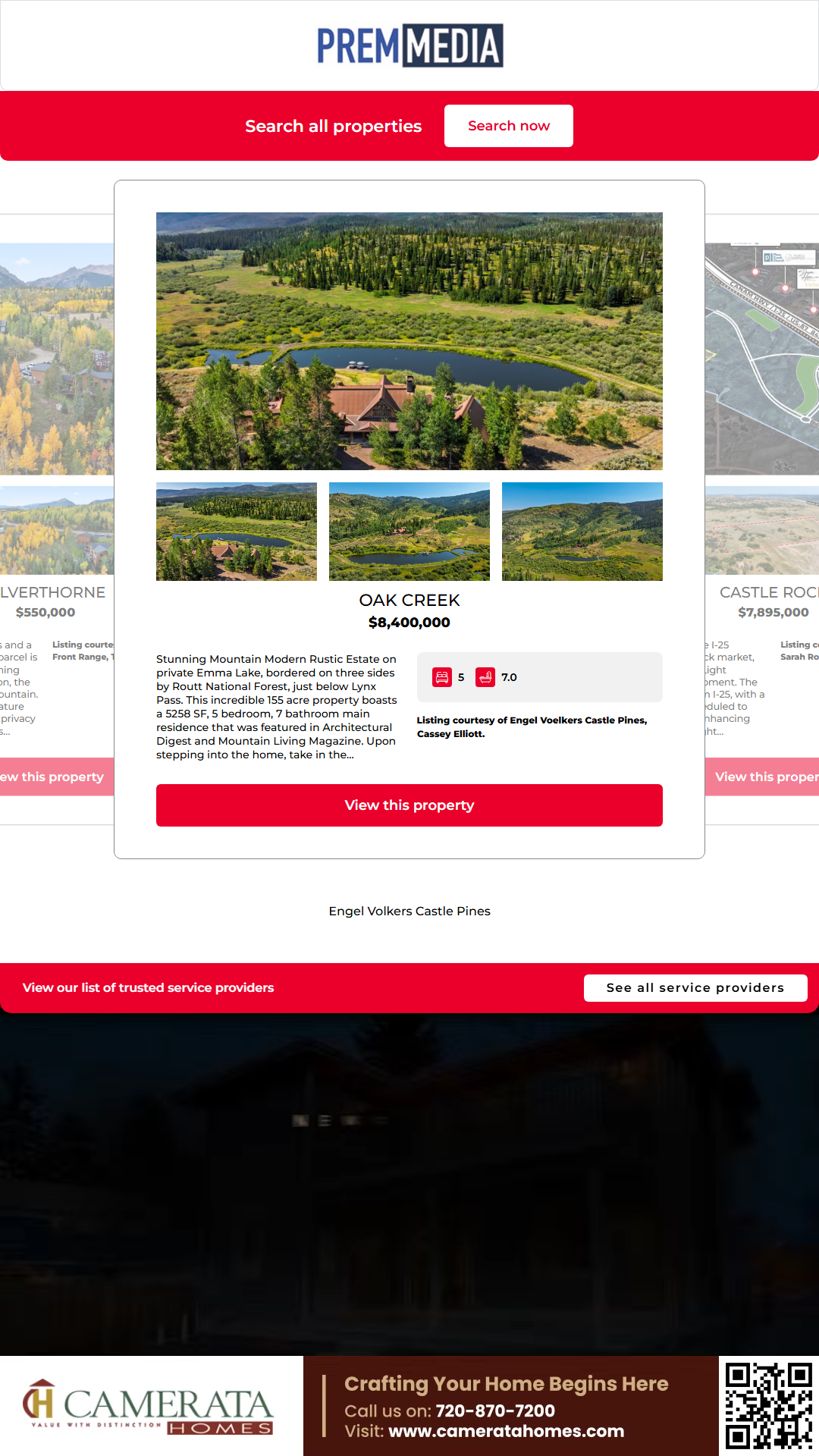The height and width of the screenshot is (1456, 819).
Task: View the Silverthorne property button
Action: click(57, 777)
